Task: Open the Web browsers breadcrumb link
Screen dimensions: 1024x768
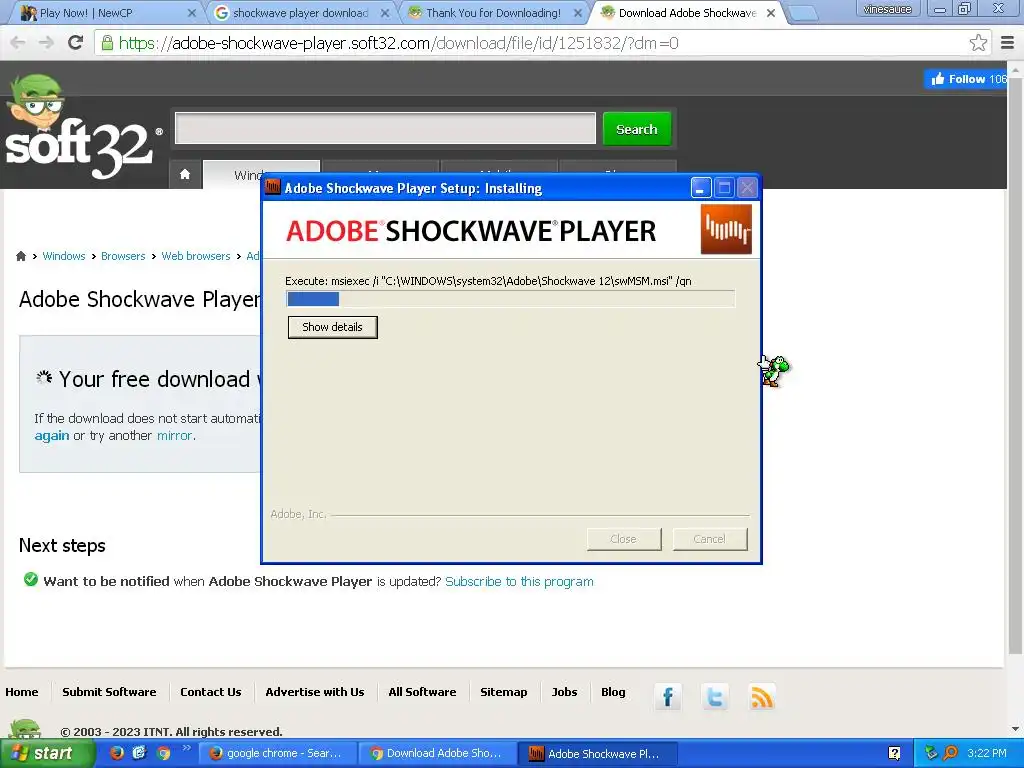Action: click(x=196, y=256)
